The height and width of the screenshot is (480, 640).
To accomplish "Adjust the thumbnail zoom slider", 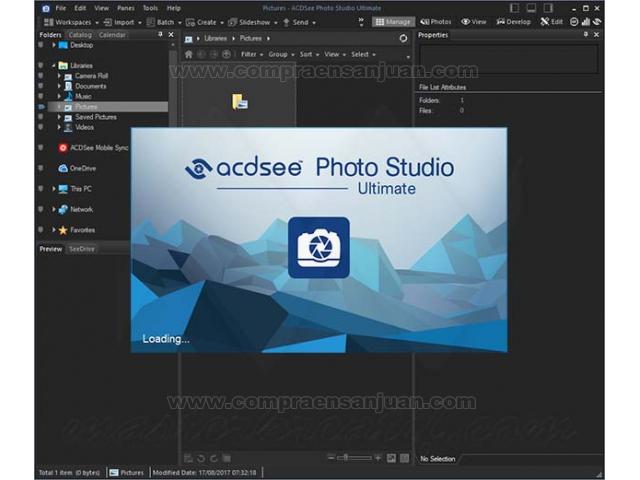I will (x=354, y=458).
